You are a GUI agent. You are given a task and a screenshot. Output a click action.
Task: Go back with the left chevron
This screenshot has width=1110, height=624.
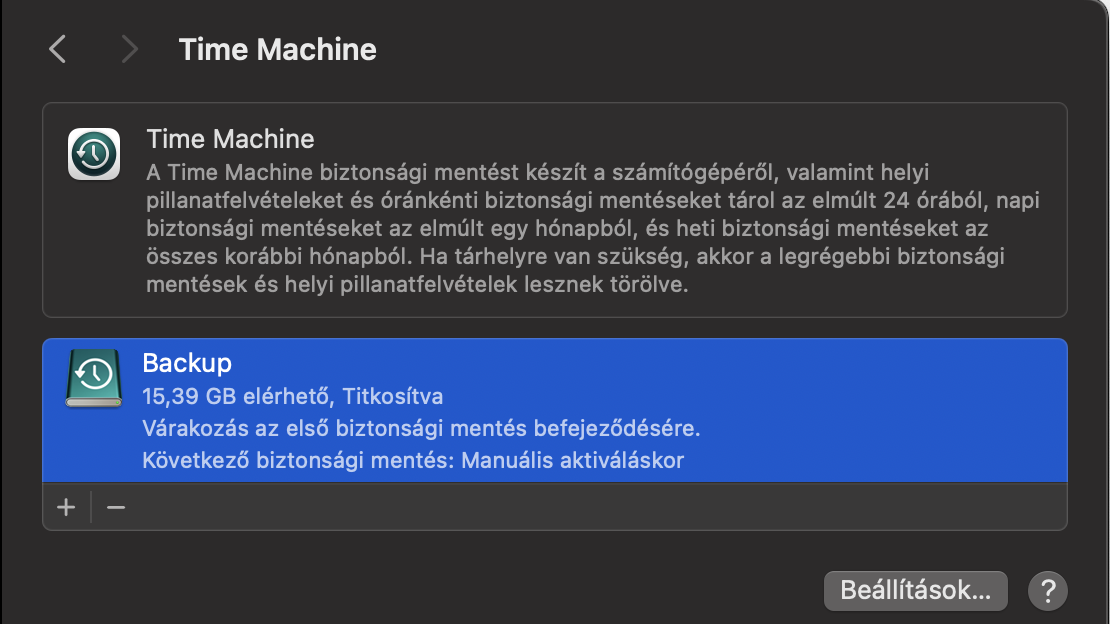point(57,50)
